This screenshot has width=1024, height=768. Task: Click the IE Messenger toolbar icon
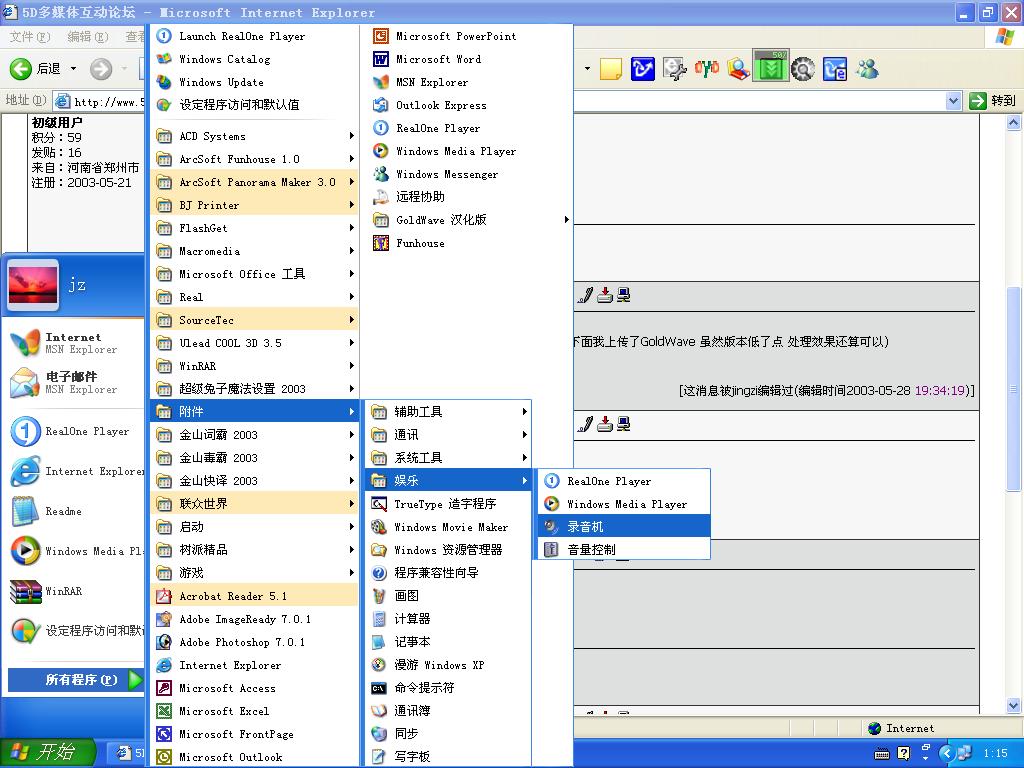coord(867,69)
